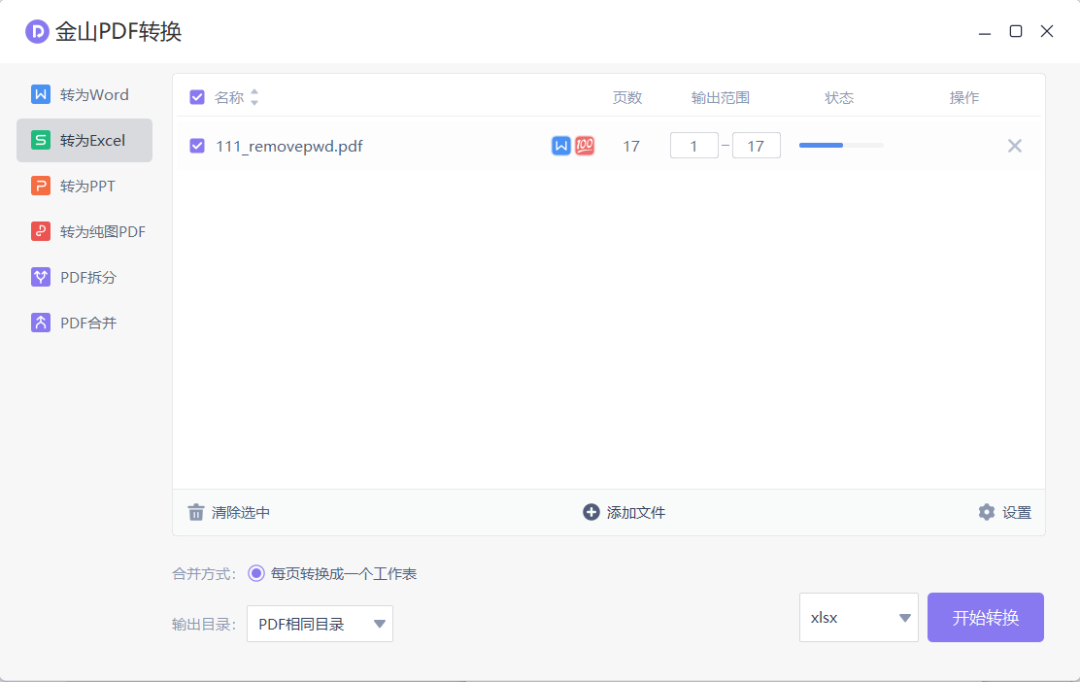Click the 输出目录 label
Screen dimensions: 1080x682
204,624
